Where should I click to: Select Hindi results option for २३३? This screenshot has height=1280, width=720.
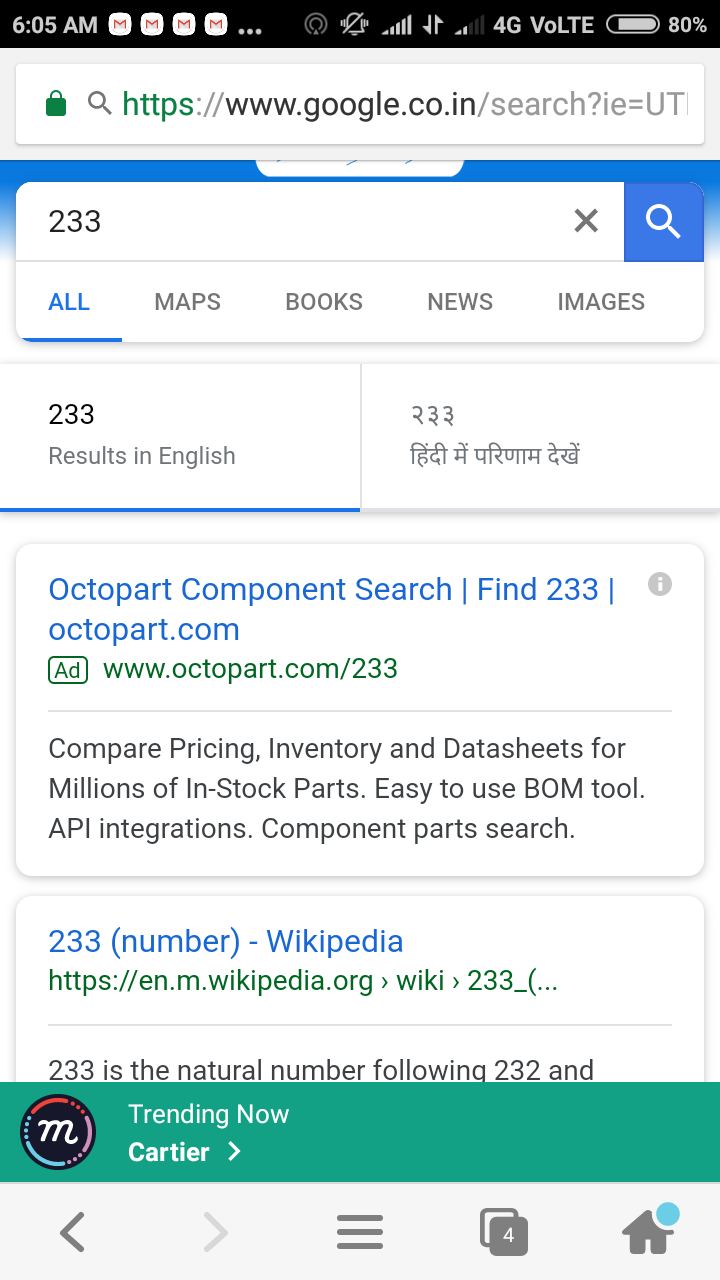540,435
